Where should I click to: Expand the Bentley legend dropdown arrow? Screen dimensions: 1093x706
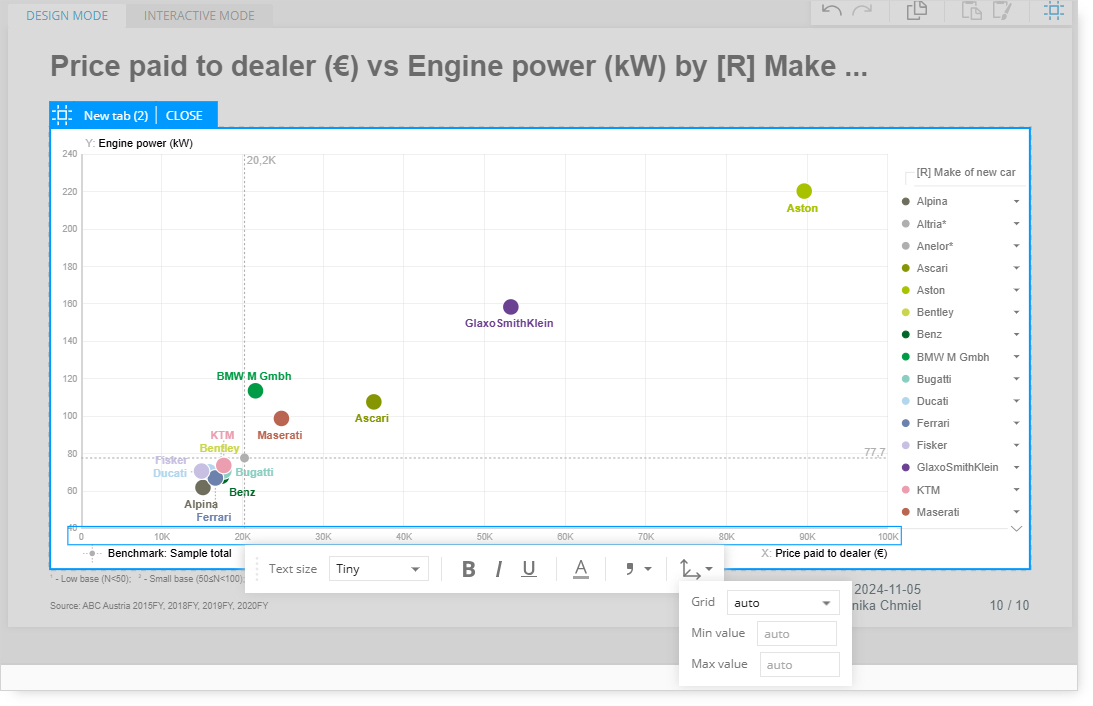point(1016,312)
